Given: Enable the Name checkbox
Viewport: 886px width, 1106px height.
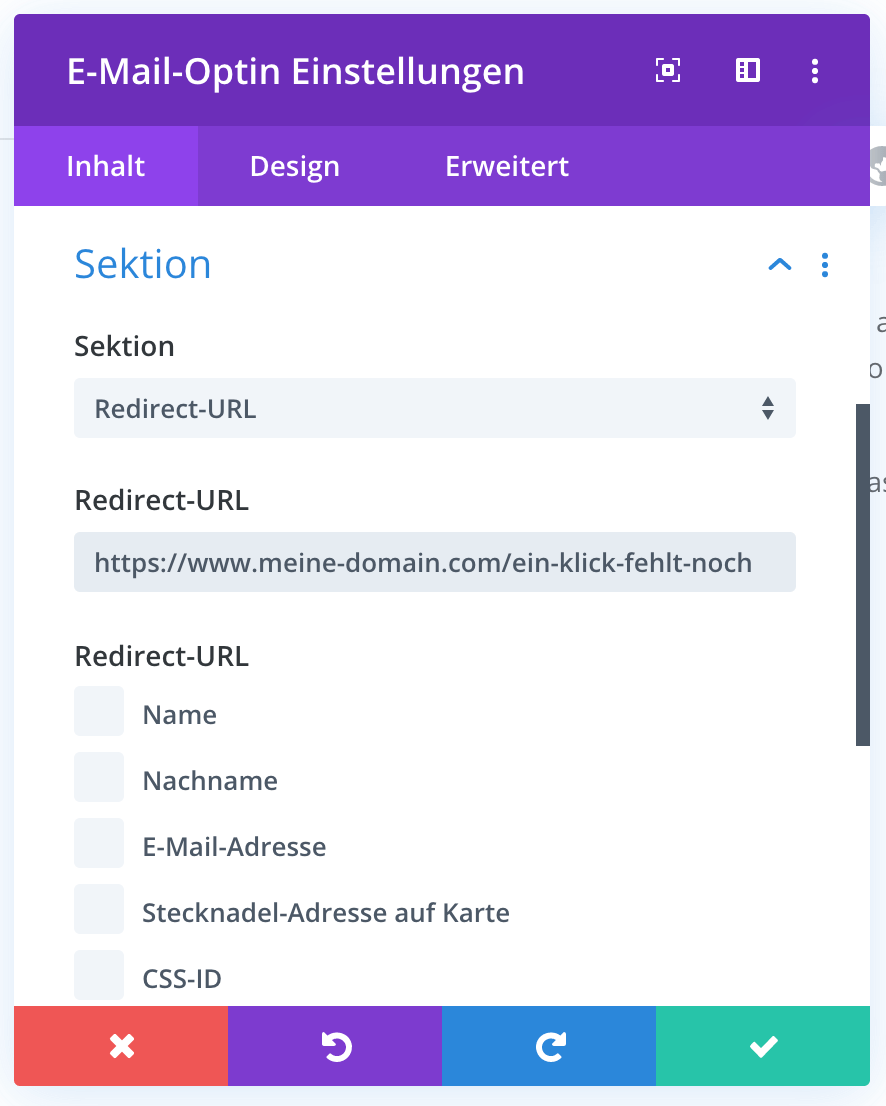Looking at the screenshot, I should coord(99,711).
